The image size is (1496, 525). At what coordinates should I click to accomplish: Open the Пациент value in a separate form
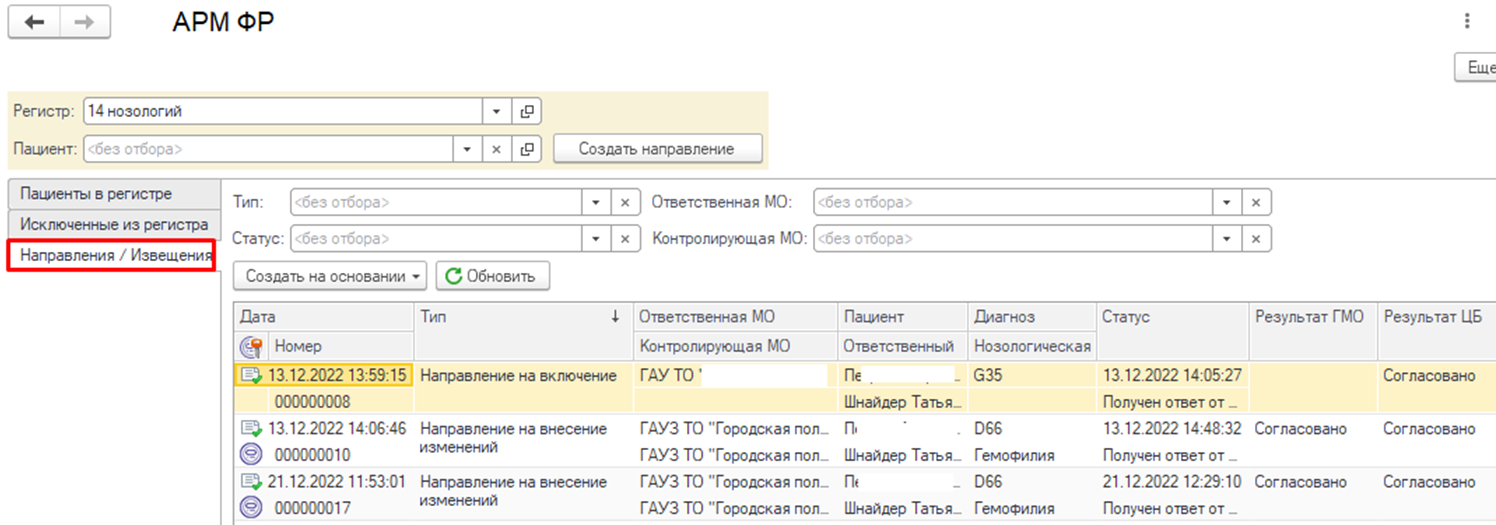pyautogui.click(x=526, y=149)
